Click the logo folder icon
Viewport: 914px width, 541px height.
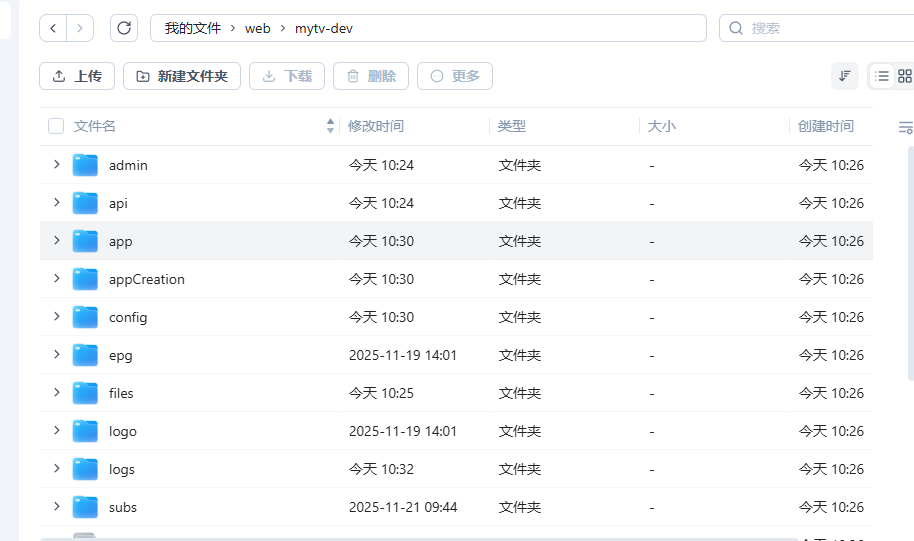85,431
